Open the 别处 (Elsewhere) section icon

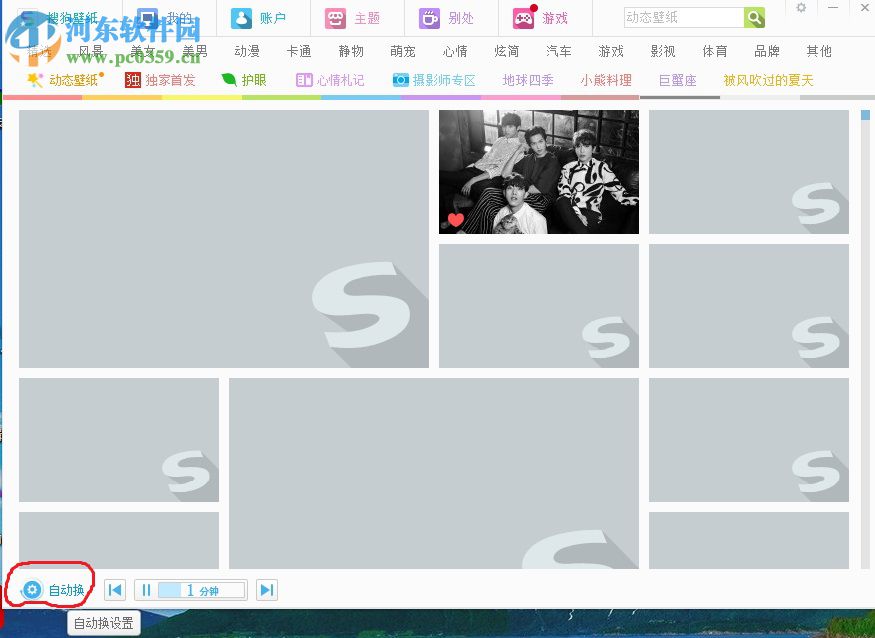pos(428,17)
